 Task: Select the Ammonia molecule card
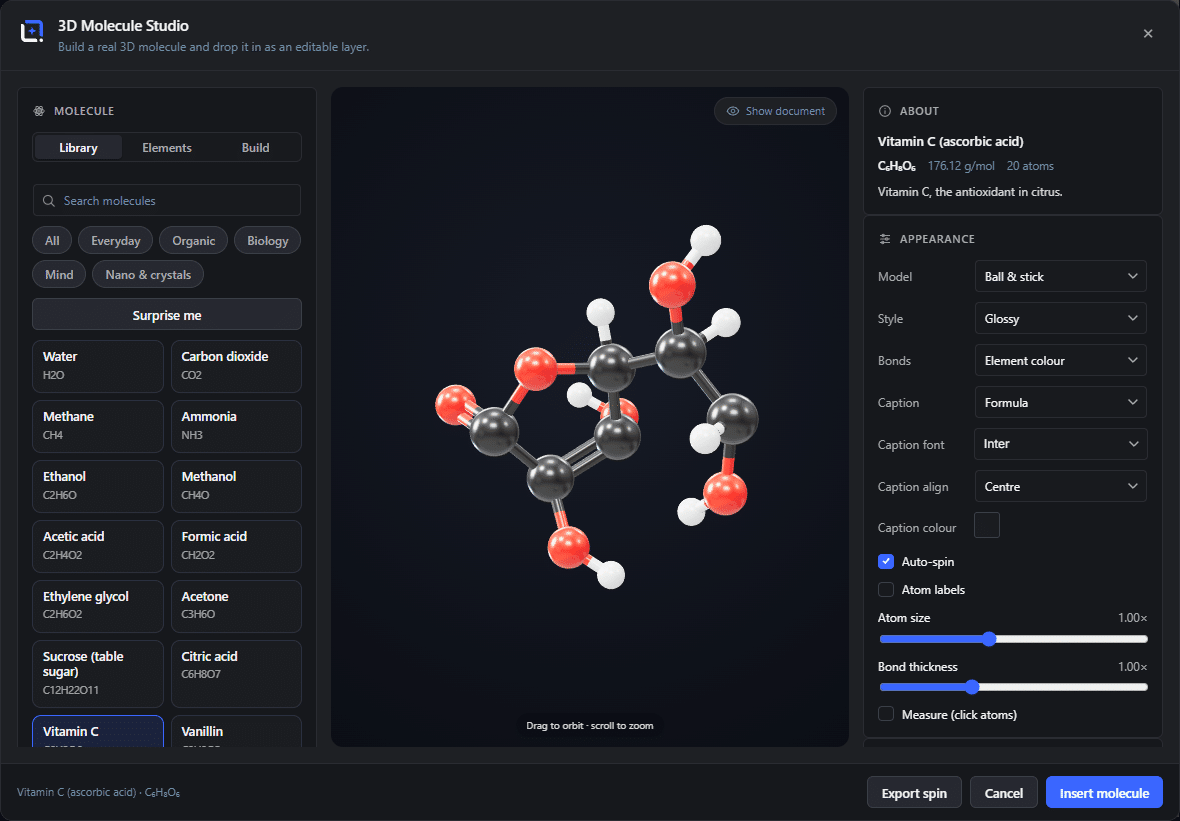point(236,426)
